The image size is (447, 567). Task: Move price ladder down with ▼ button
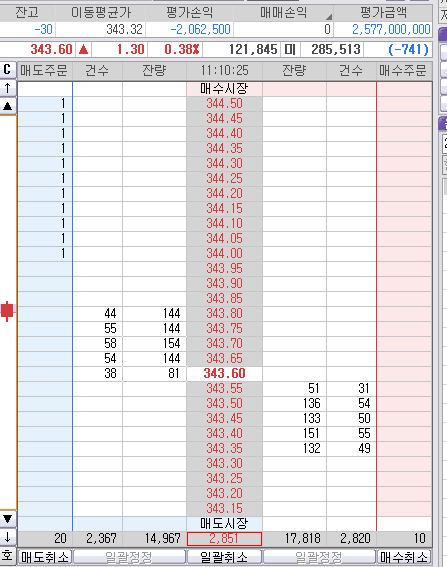8,519
